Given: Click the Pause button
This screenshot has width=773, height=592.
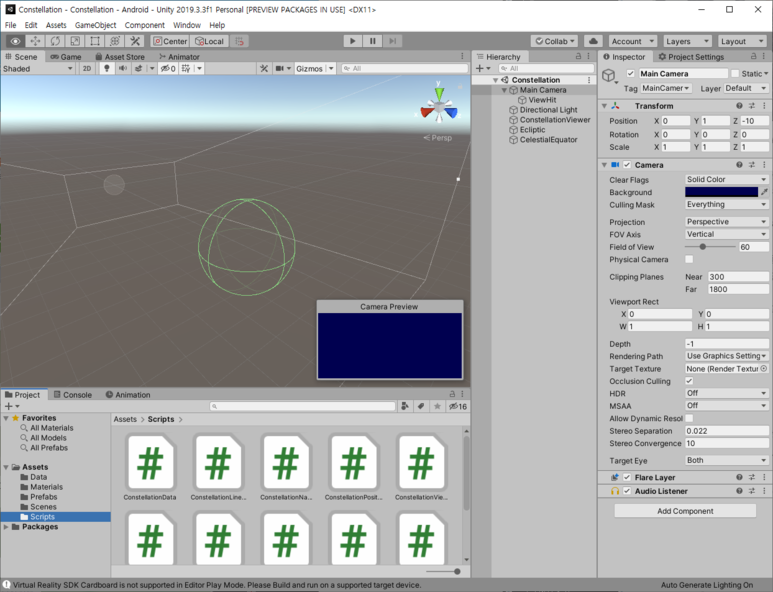Looking at the screenshot, I should coord(373,41).
